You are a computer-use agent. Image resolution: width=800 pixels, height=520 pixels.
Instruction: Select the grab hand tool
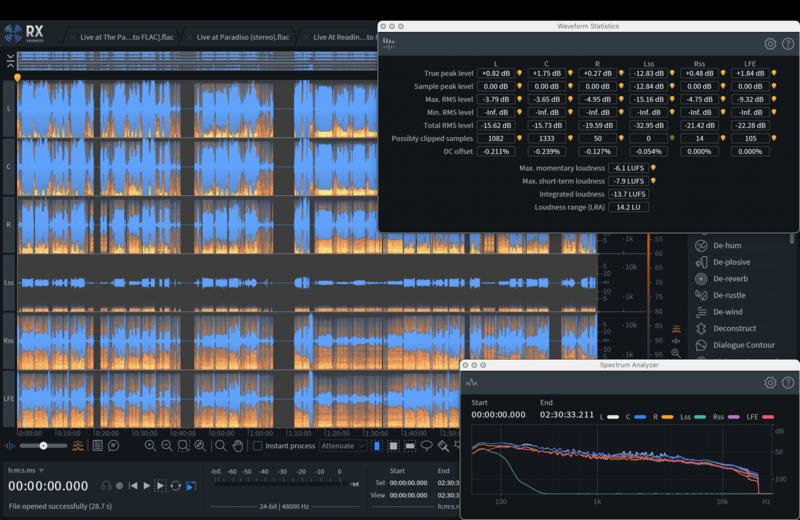tap(238, 445)
